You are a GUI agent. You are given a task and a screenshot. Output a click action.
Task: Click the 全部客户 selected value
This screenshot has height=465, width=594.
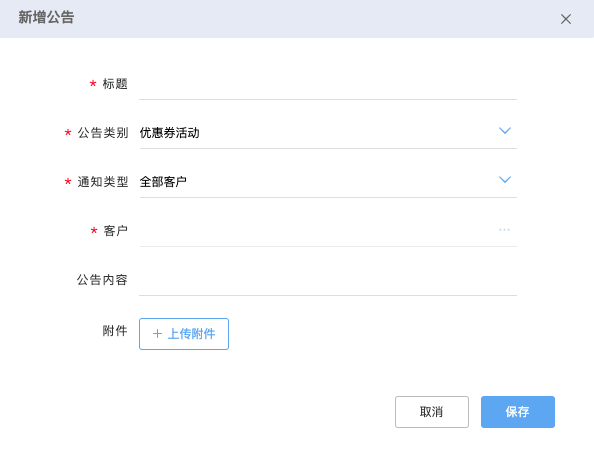click(x=163, y=182)
